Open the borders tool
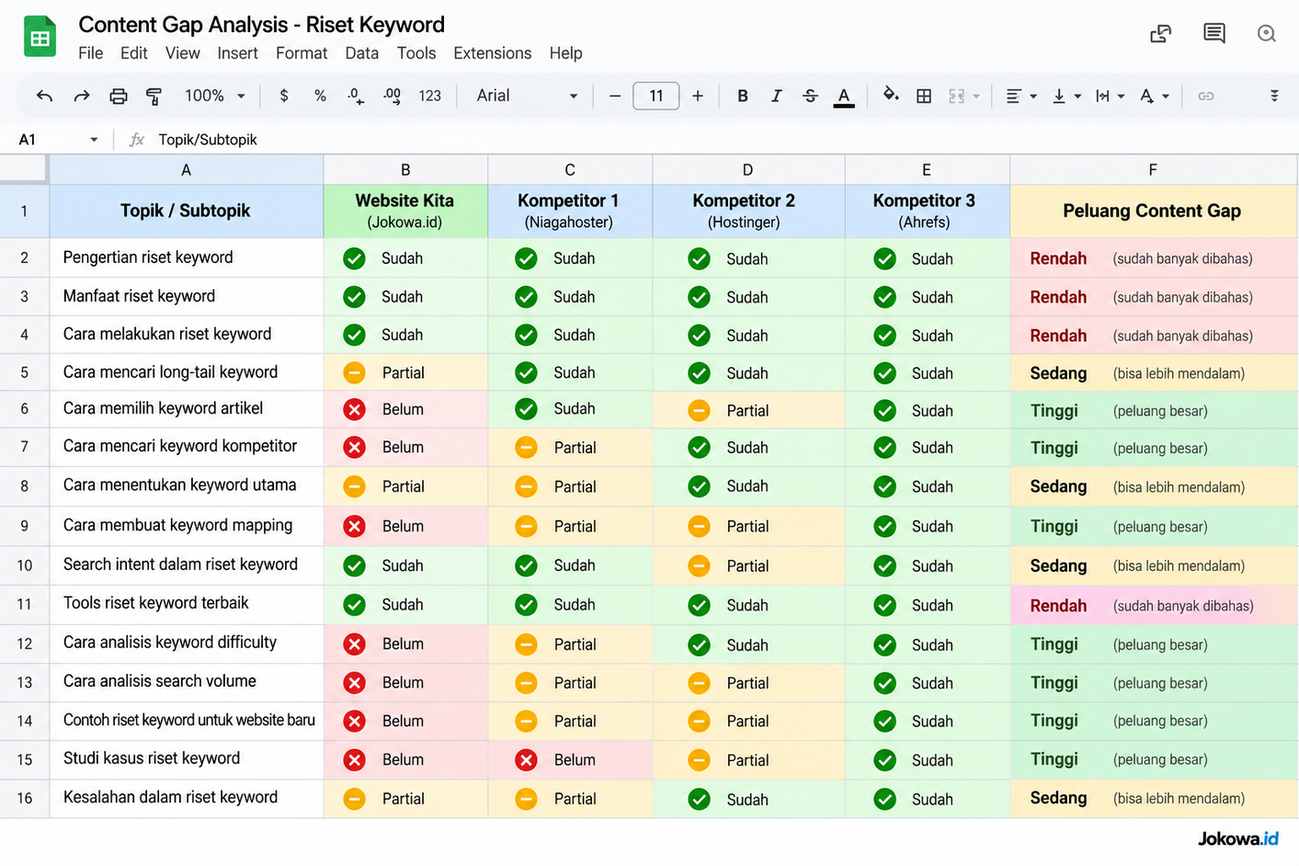1299x866 pixels. pos(924,96)
